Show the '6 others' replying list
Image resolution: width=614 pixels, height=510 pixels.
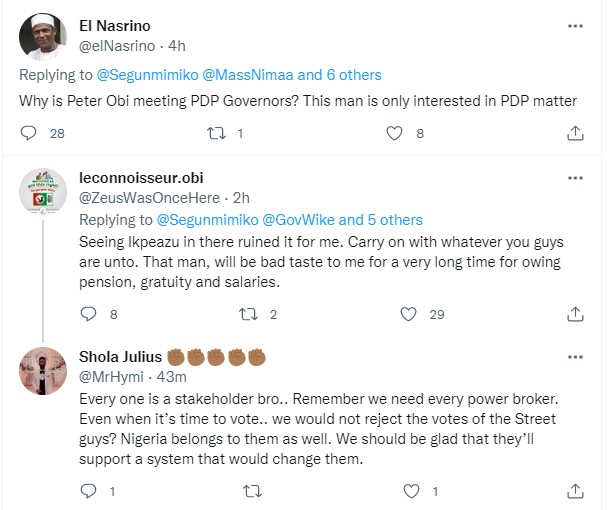click(346, 74)
